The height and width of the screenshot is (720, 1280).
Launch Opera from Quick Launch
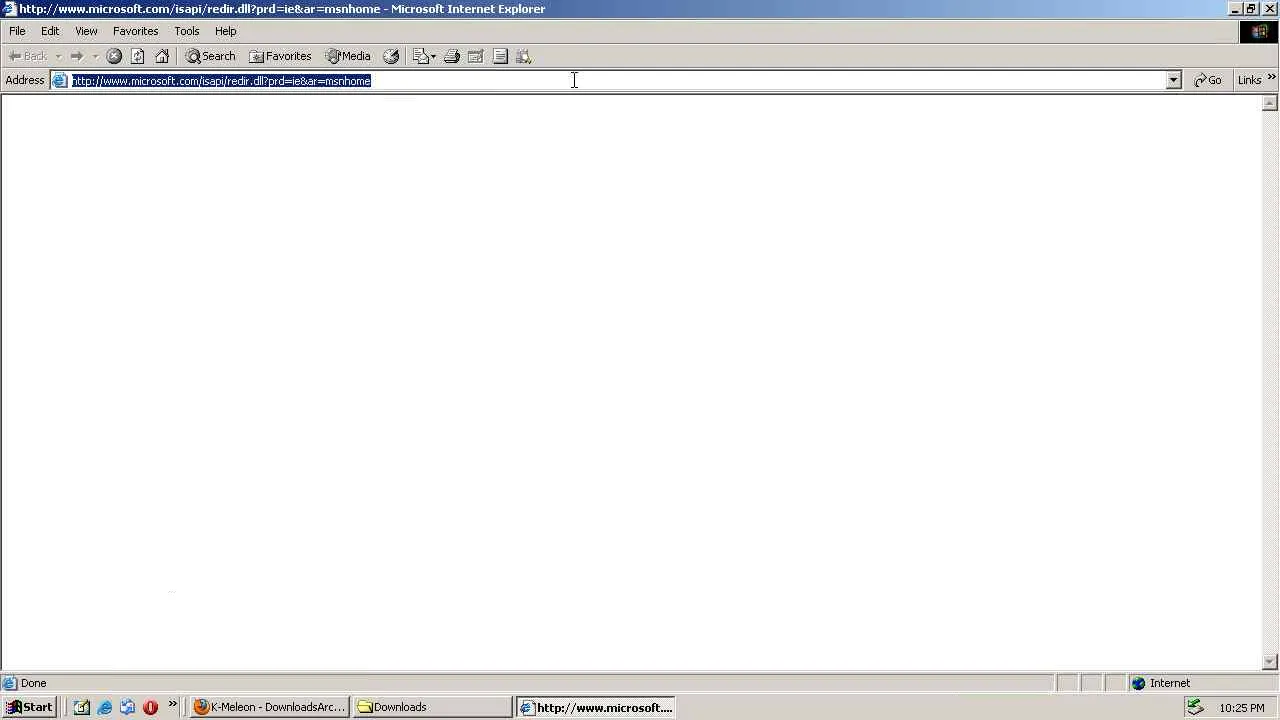[151, 707]
